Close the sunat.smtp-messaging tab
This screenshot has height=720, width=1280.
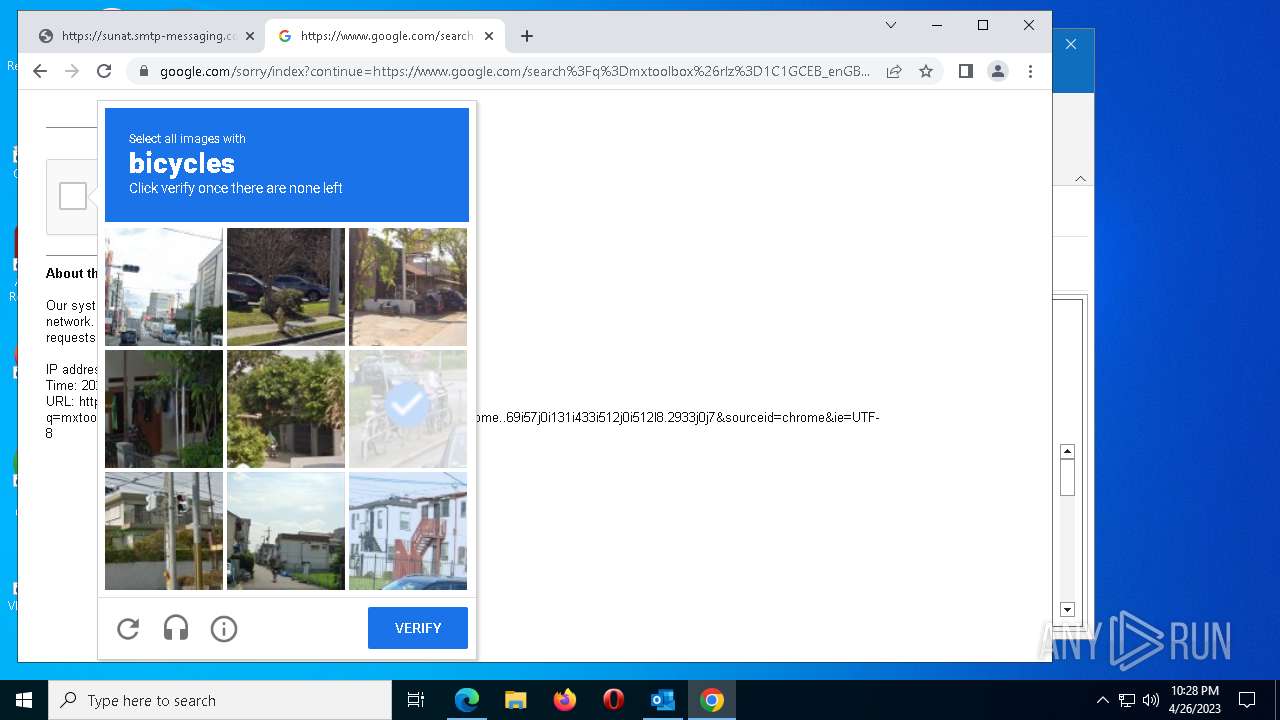250,36
